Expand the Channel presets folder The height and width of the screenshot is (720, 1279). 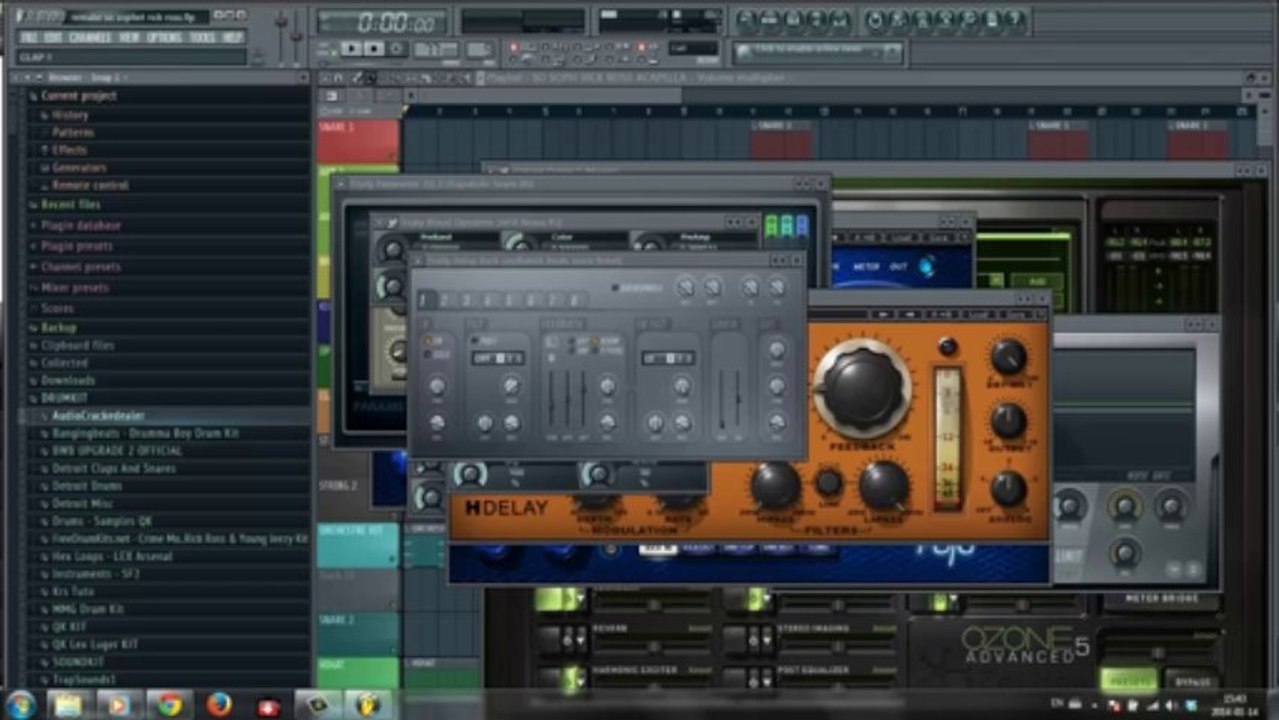pos(80,267)
